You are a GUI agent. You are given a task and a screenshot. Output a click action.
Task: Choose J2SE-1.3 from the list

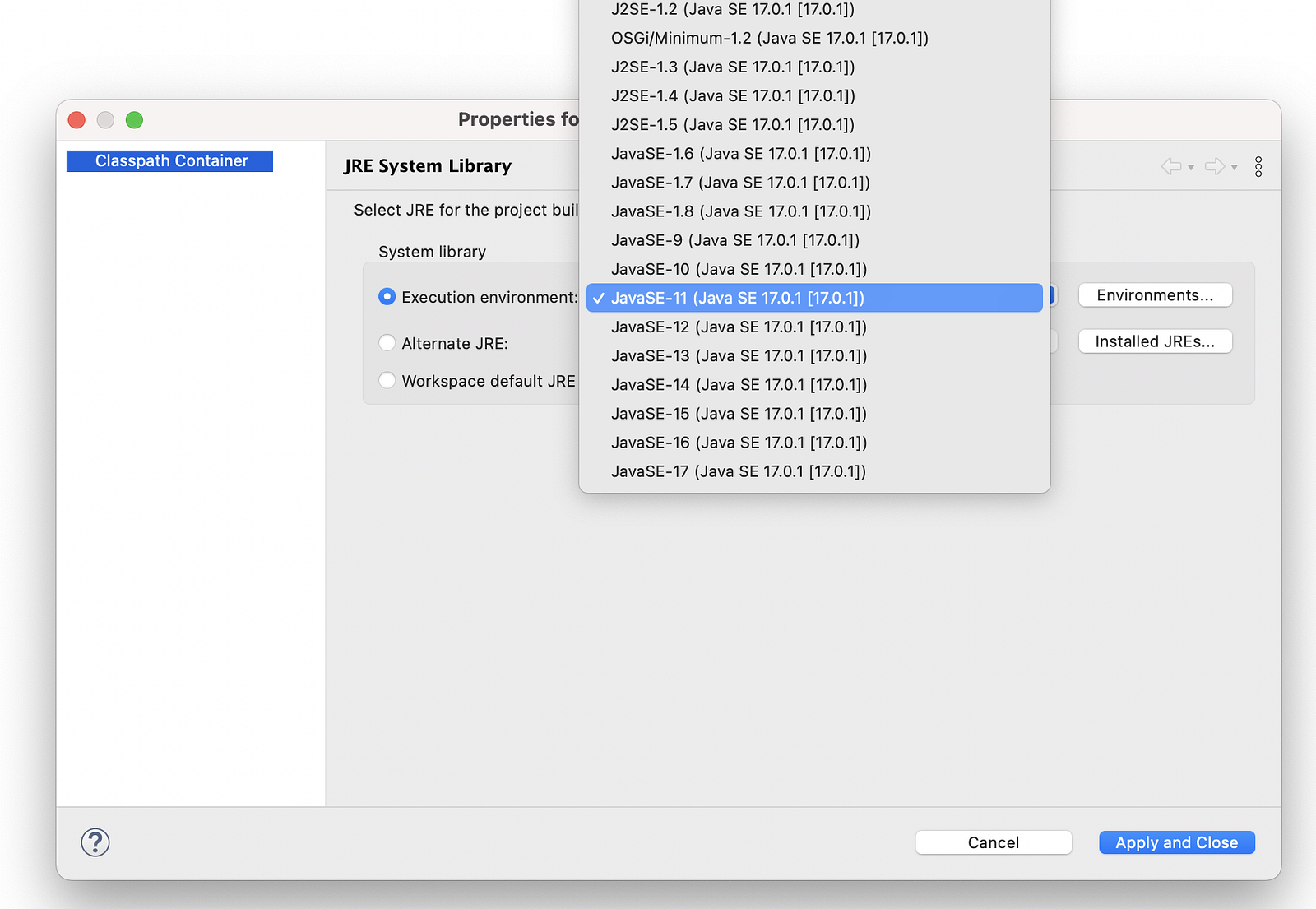pos(814,67)
